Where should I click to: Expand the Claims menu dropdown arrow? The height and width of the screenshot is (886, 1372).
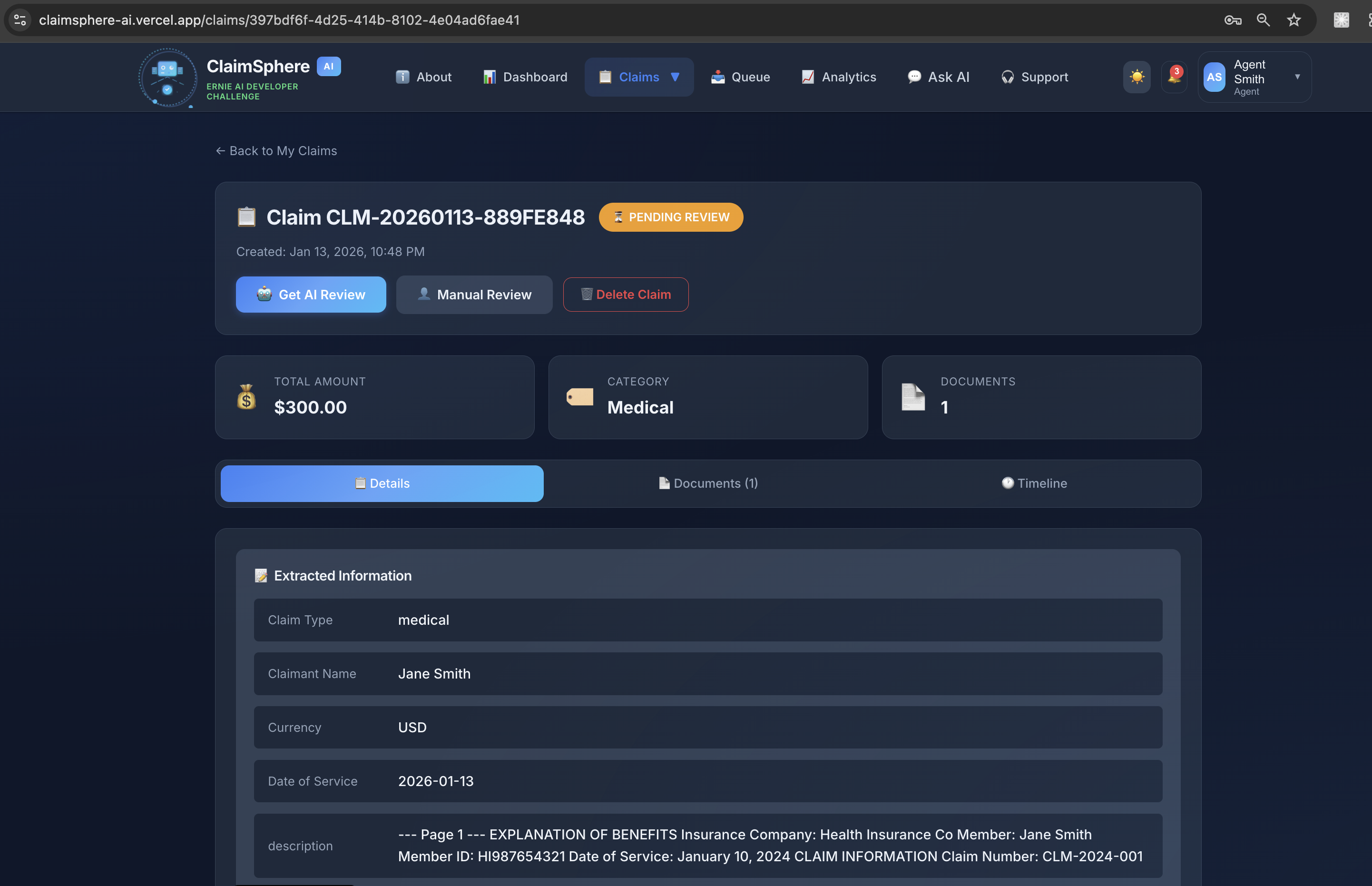[675, 77]
